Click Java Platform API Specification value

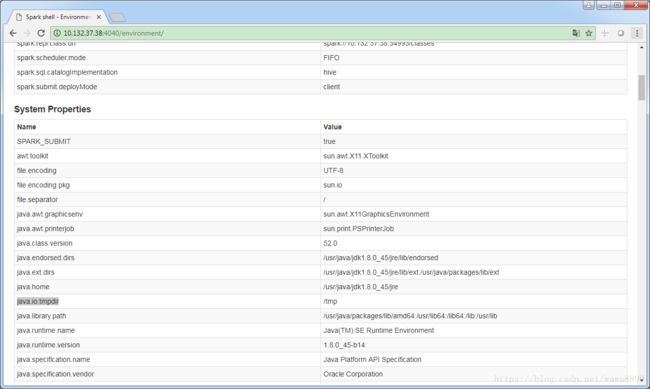372,359
